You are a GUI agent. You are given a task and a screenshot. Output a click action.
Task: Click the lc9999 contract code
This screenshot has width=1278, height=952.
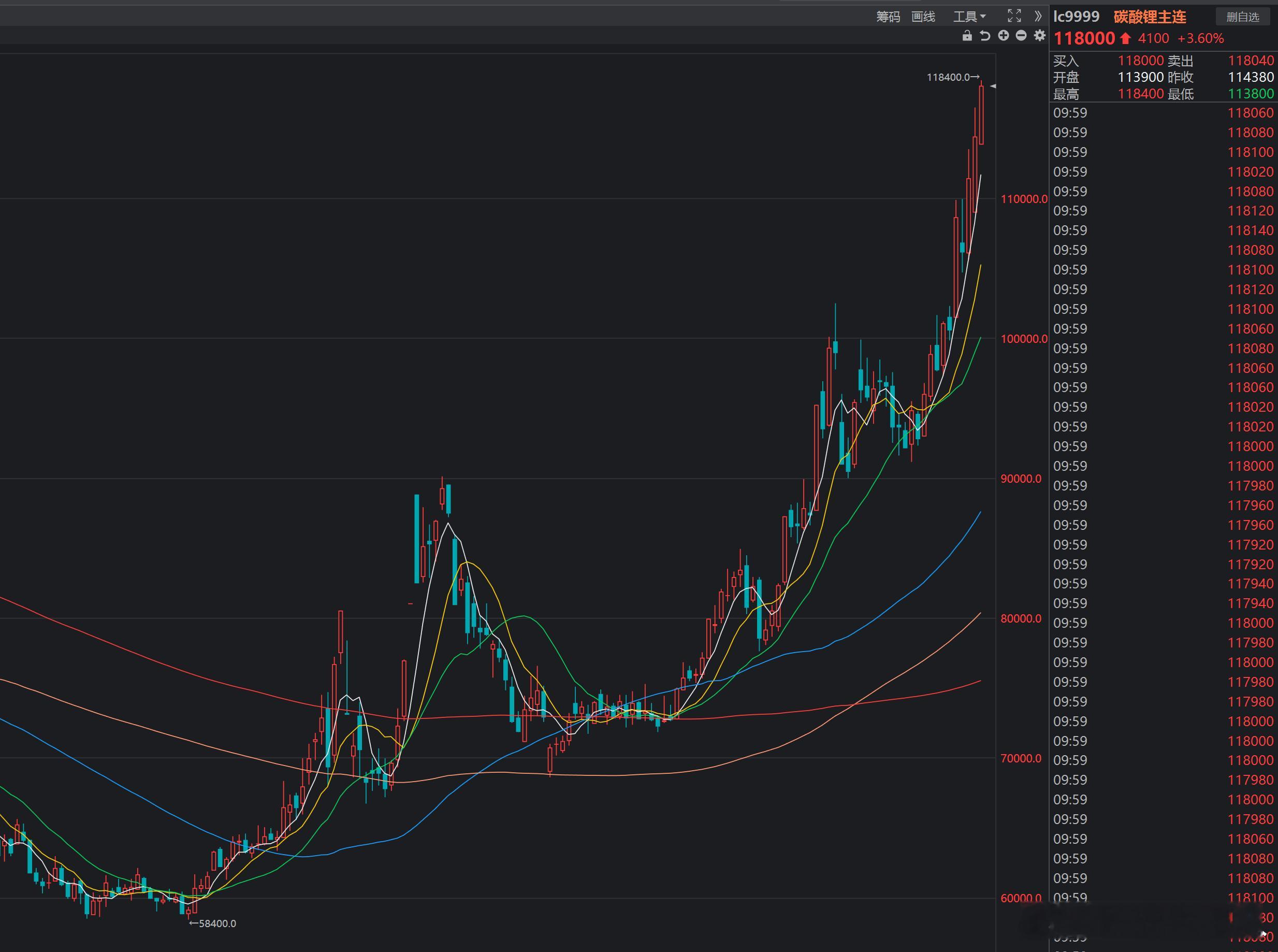pyautogui.click(x=1076, y=17)
